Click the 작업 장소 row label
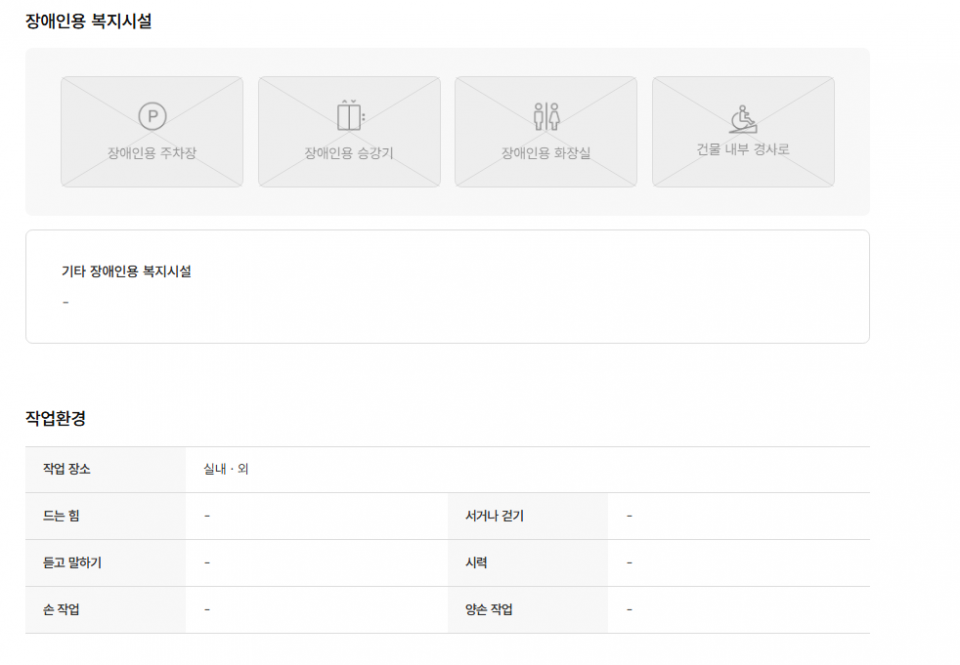The width and height of the screenshot is (960, 665). coord(66,469)
